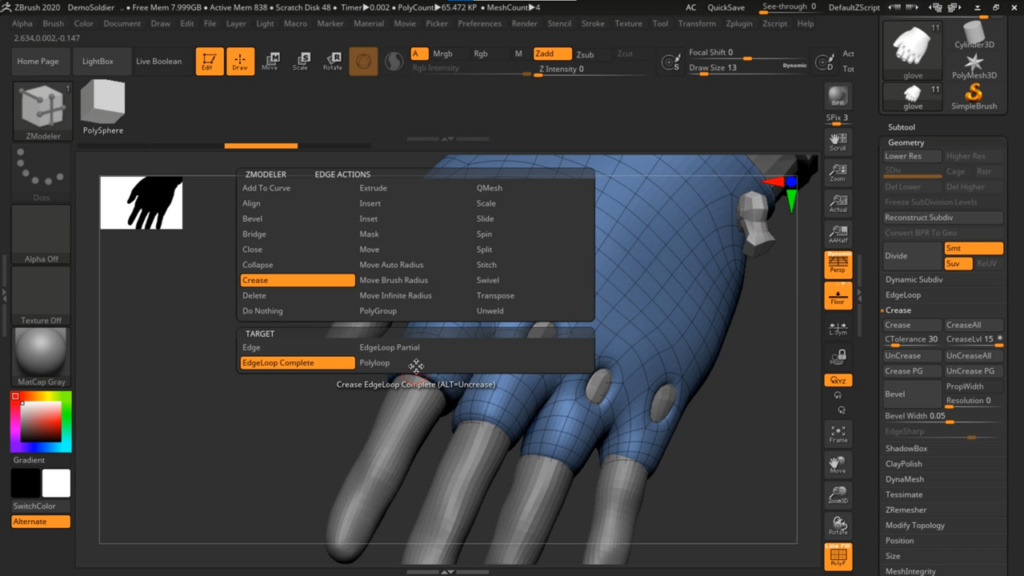Activate the Rotate tool icon
This screenshot has width=1024, height=576.
332,61
